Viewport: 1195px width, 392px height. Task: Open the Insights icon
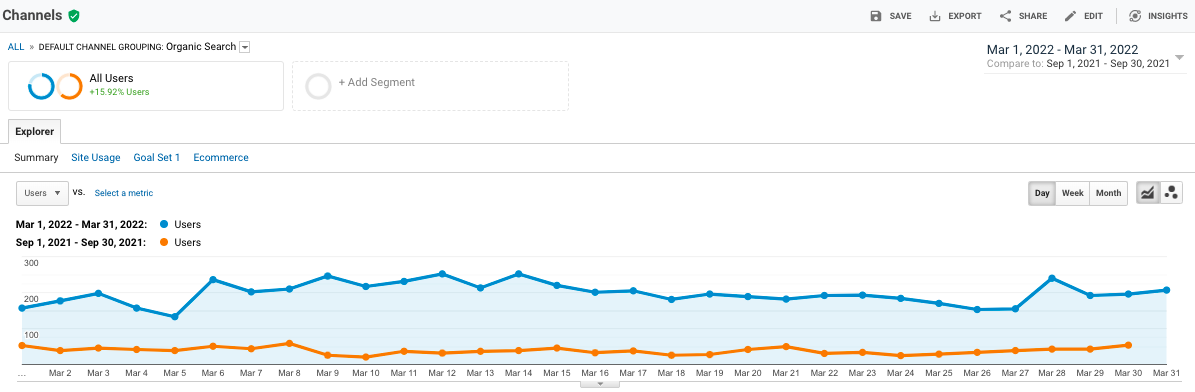(x=1135, y=16)
